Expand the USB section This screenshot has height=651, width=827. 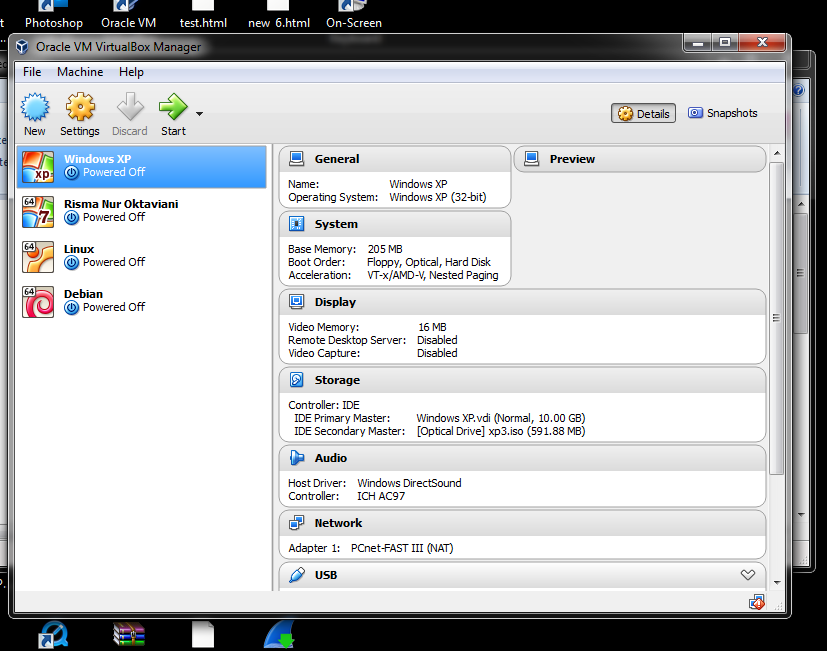click(747, 575)
